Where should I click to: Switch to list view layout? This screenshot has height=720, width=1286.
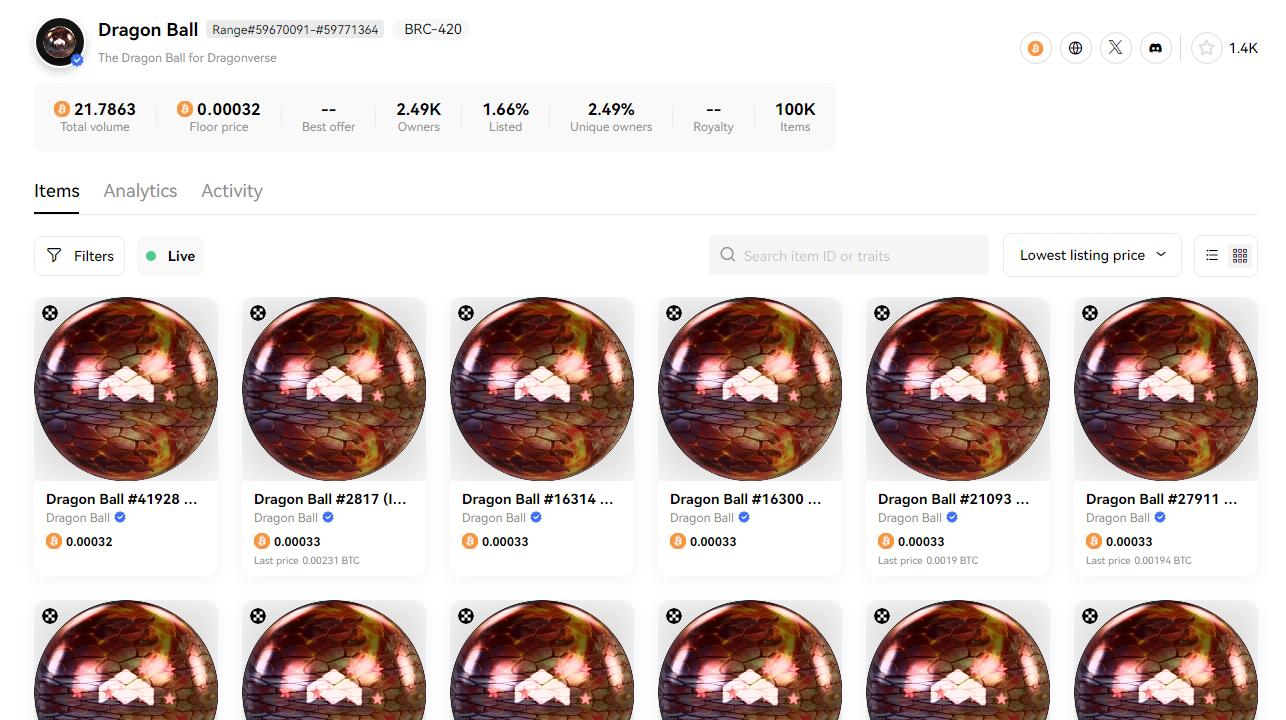click(1212, 256)
